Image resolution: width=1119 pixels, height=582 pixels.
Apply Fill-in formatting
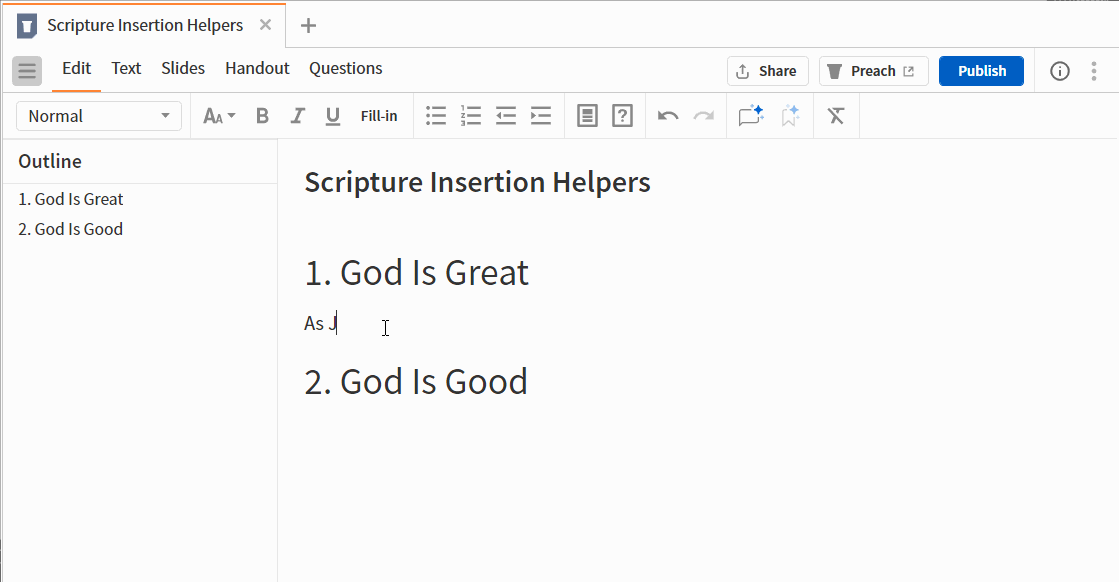point(379,116)
